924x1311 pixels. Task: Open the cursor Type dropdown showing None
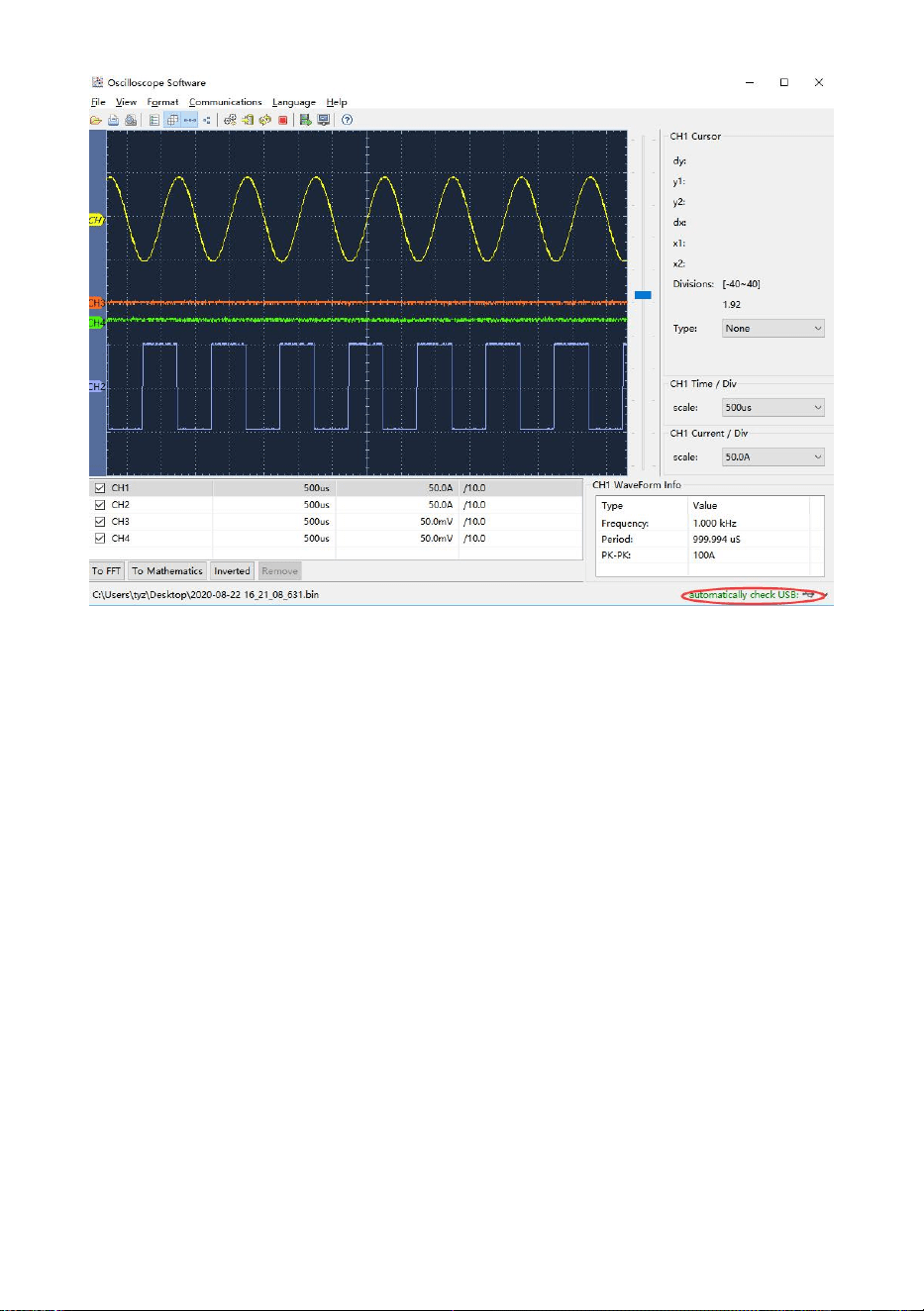tap(773, 329)
